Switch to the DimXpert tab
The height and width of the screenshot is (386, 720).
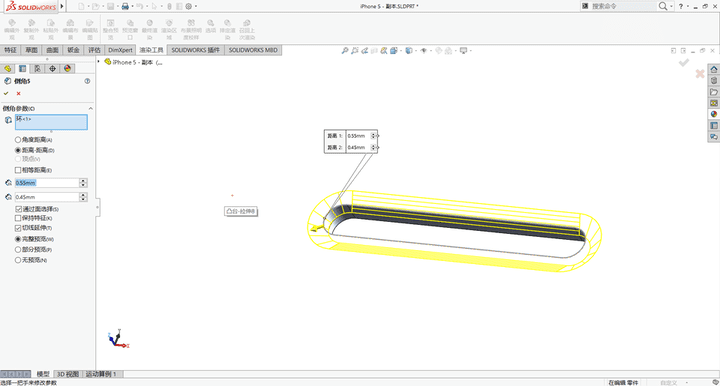(120, 50)
